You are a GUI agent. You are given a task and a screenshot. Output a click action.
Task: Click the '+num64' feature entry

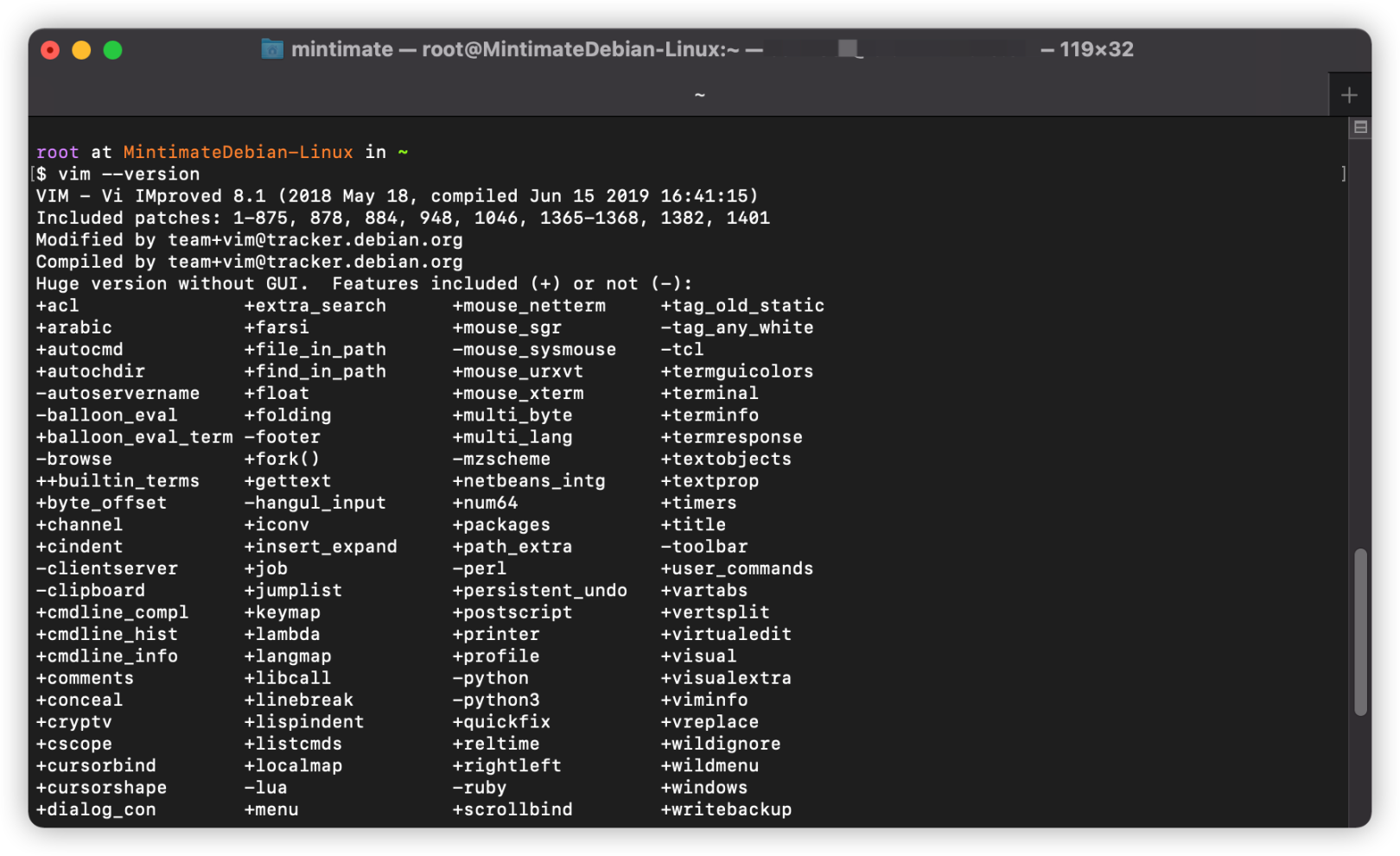coord(485,503)
